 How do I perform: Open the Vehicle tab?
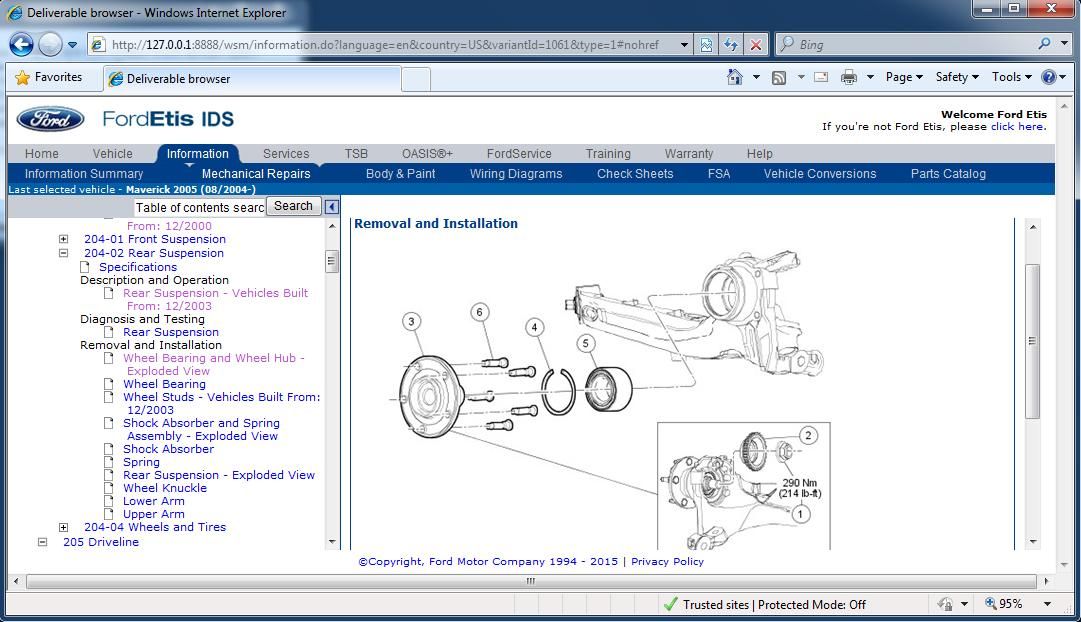coord(112,154)
